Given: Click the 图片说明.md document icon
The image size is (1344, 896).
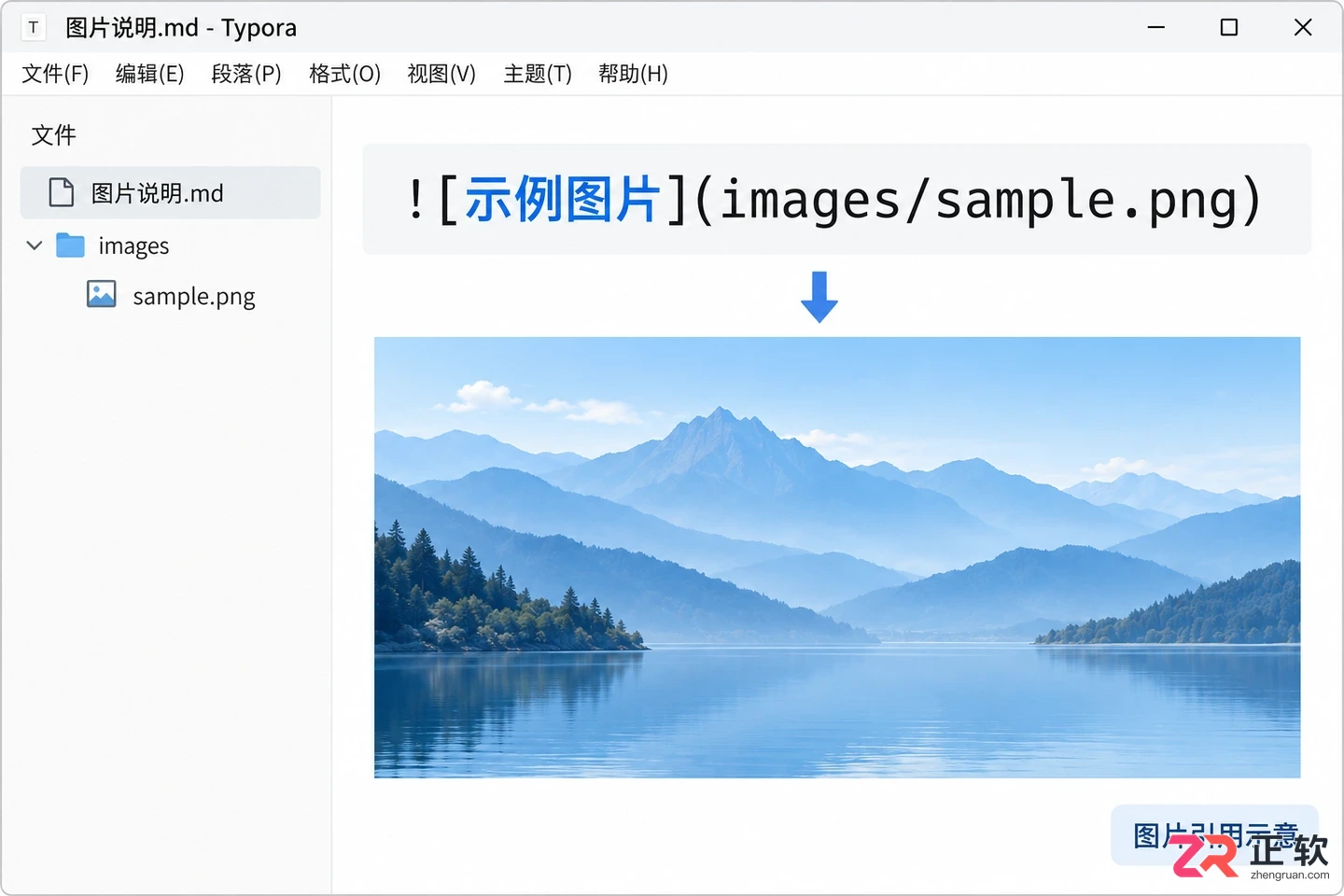Looking at the screenshot, I should [x=62, y=192].
